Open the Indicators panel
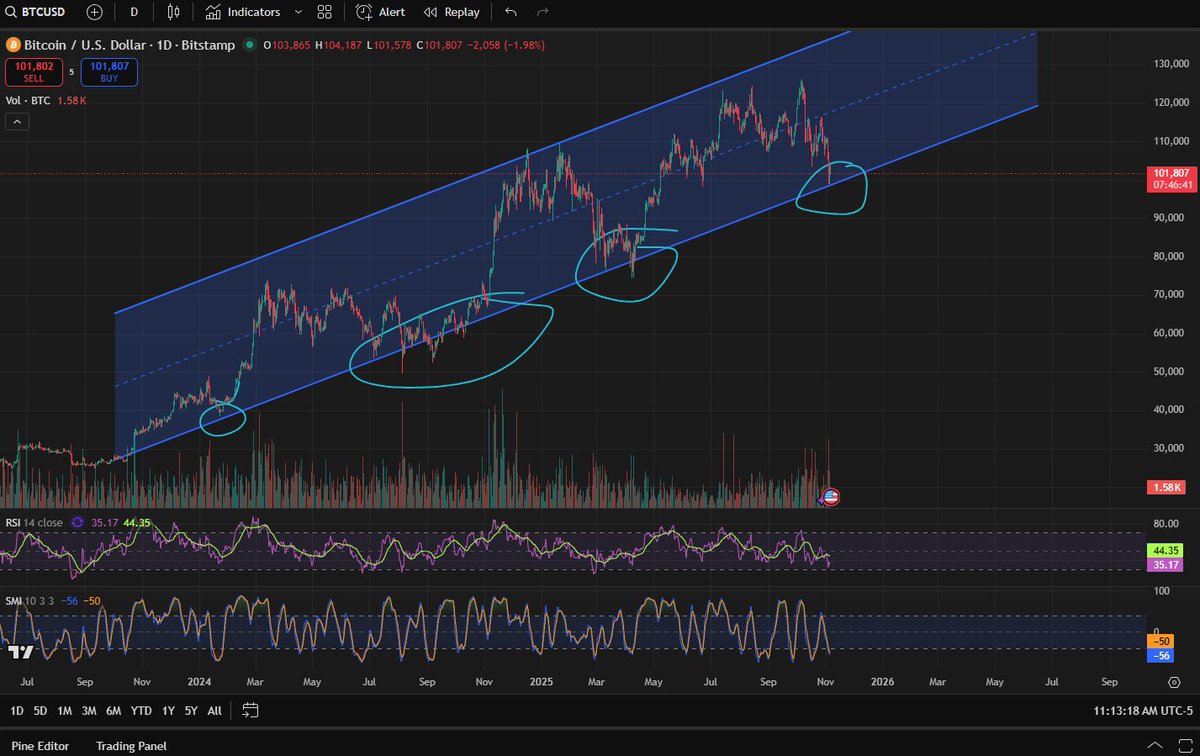This screenshot has height=756, width=1200. 241,12
